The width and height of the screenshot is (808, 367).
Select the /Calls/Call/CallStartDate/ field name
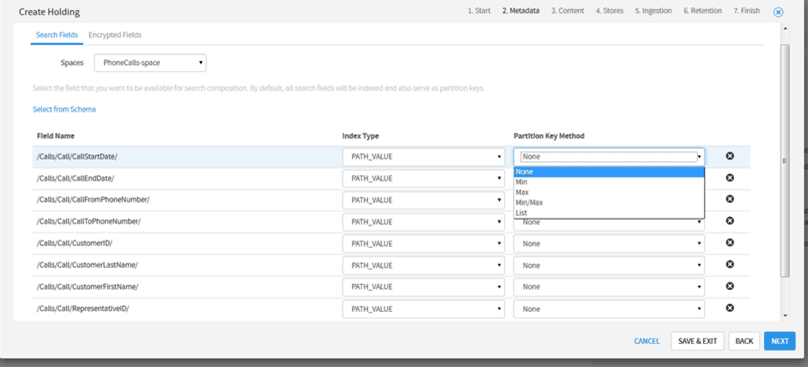pyautogui.click(x=77, y=157)
